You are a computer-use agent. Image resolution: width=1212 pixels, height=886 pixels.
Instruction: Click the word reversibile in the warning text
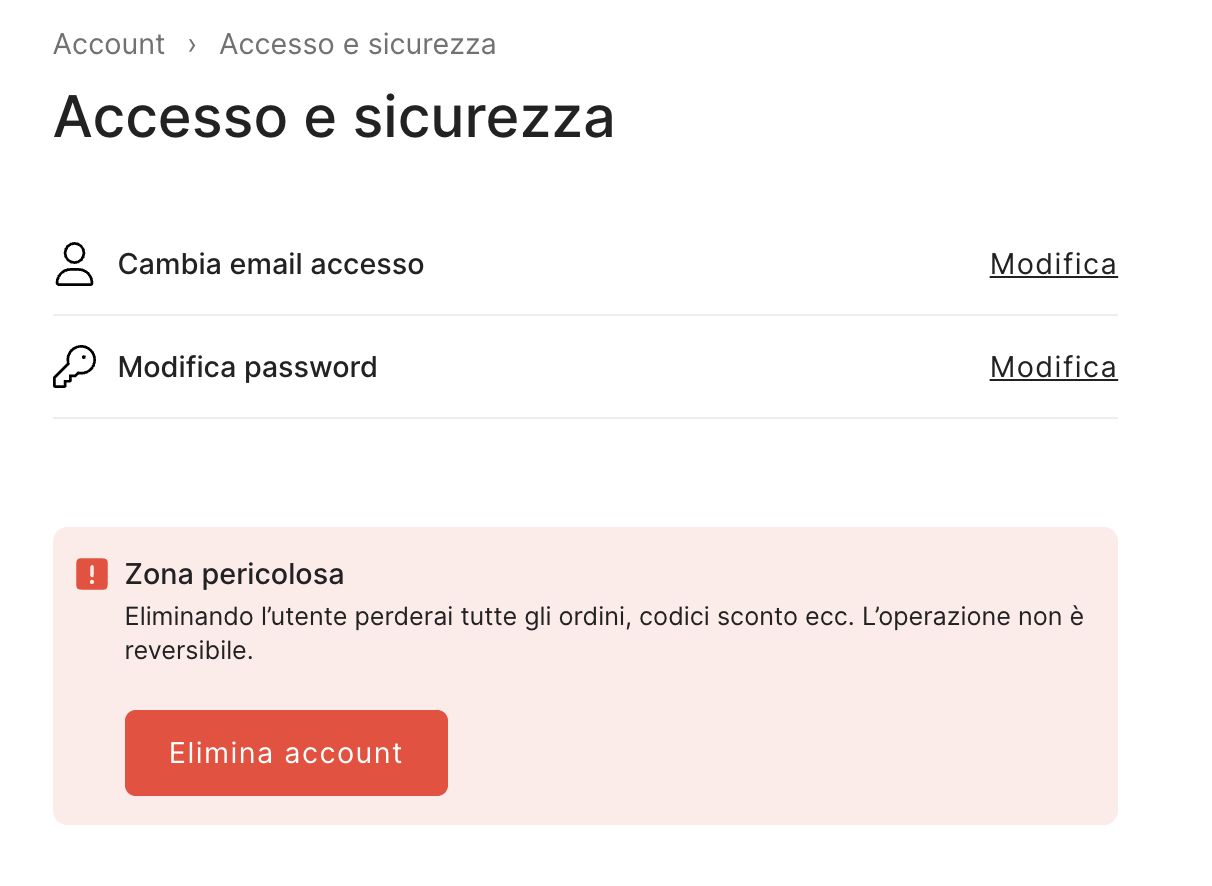pos(188,651)
